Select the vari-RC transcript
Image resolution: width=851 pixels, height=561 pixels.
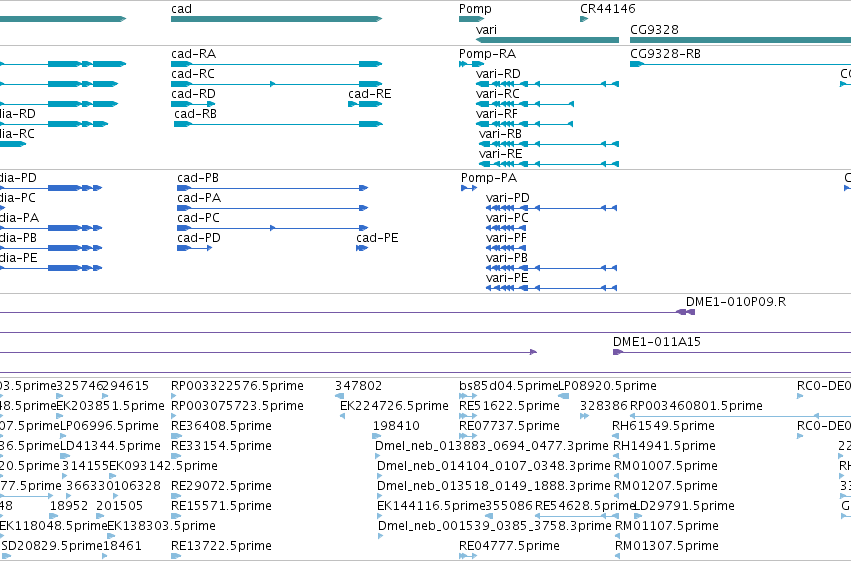tap(524, 104)
